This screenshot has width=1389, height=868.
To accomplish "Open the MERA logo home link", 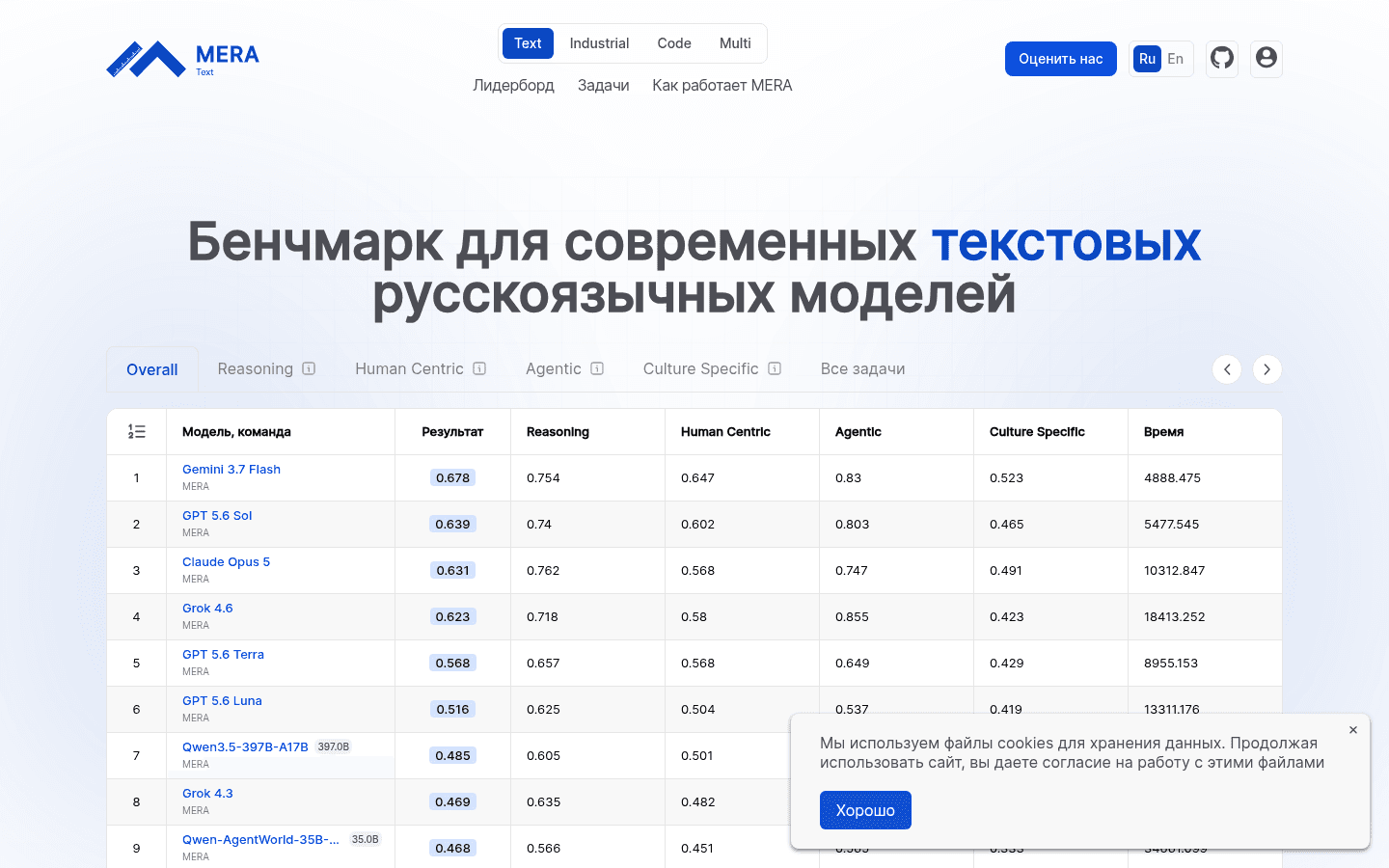I will (x=182, y=59).
